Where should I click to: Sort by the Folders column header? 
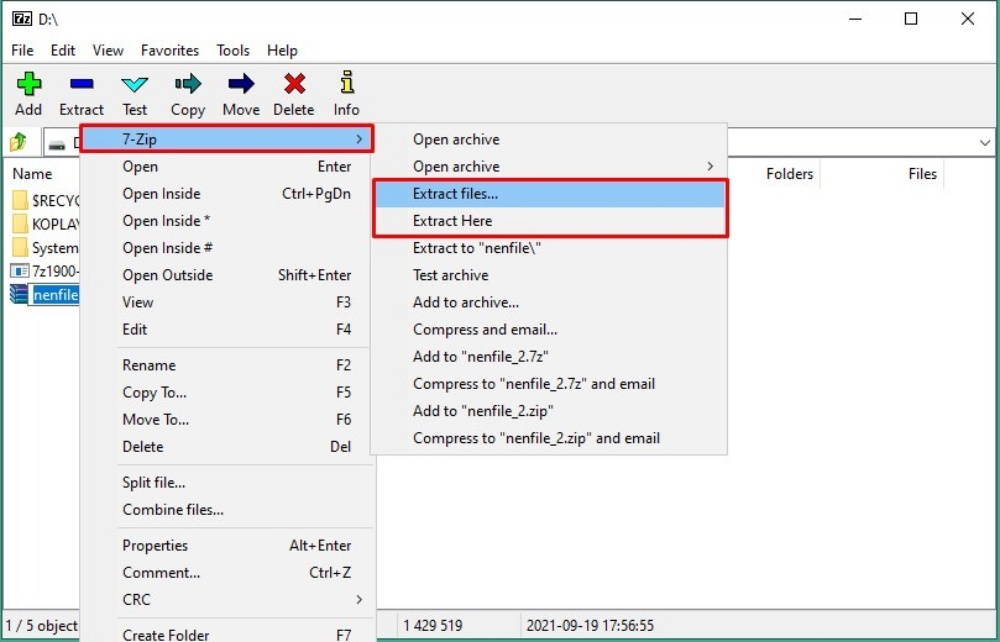pos(789,174)
